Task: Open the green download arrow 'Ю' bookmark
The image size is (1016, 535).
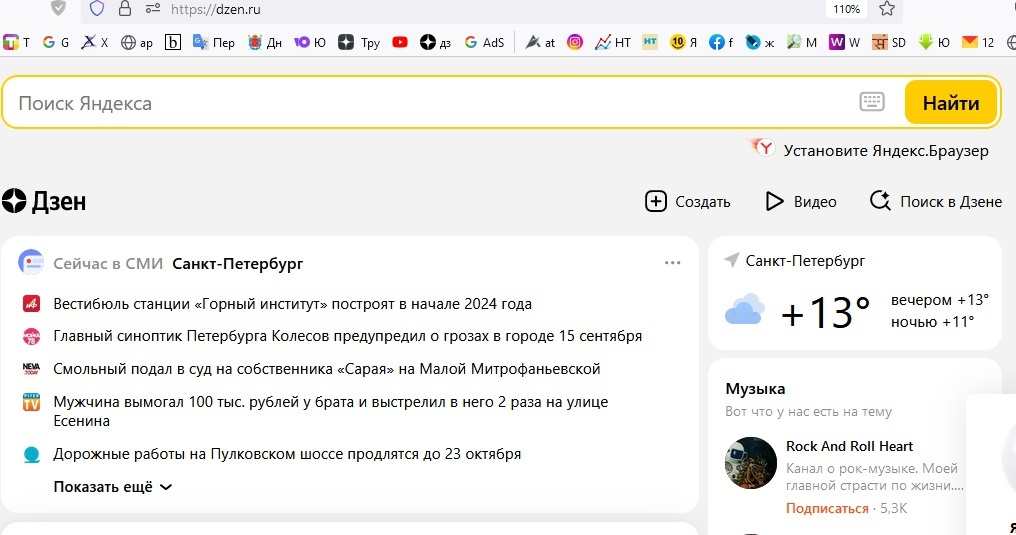Action: [x=934, y=42]
